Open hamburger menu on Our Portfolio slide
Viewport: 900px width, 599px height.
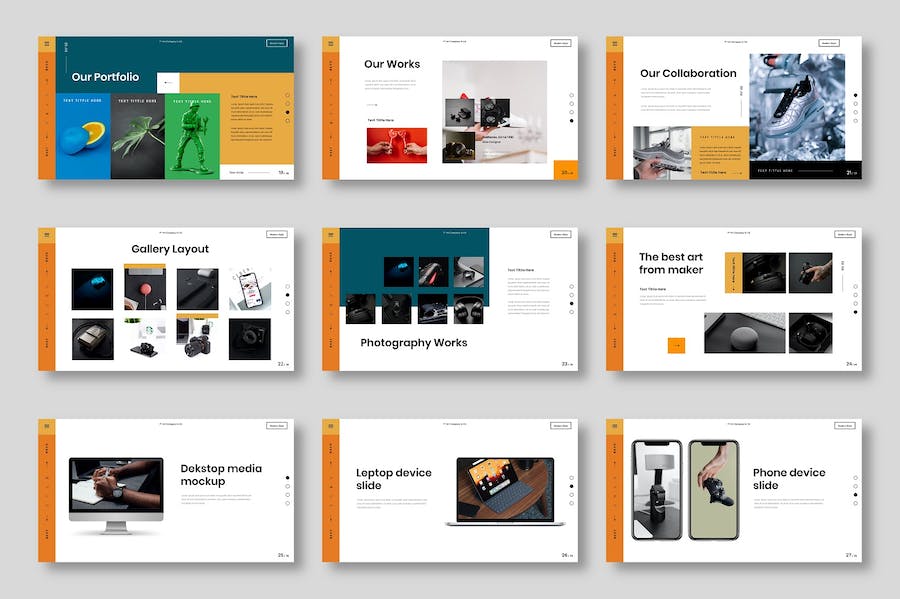[46, 44]
